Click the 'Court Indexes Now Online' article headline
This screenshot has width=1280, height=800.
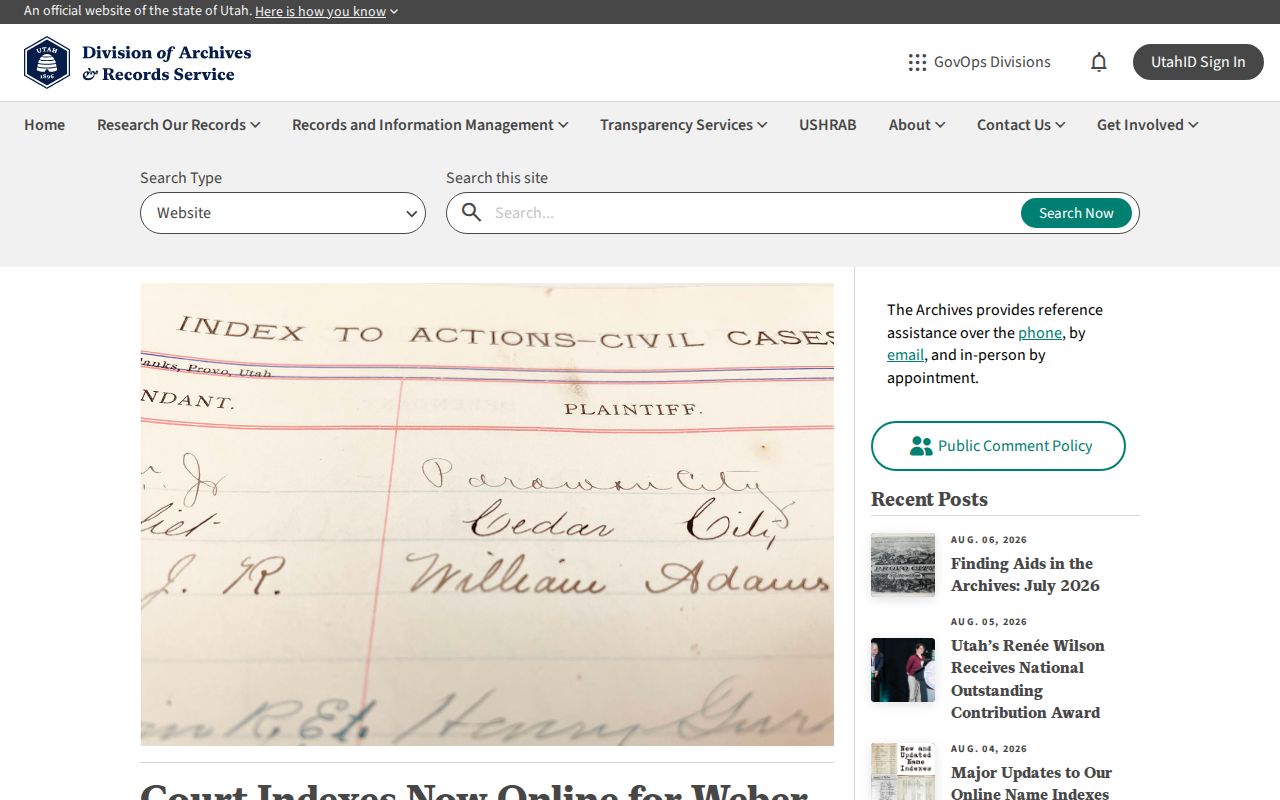474,790
